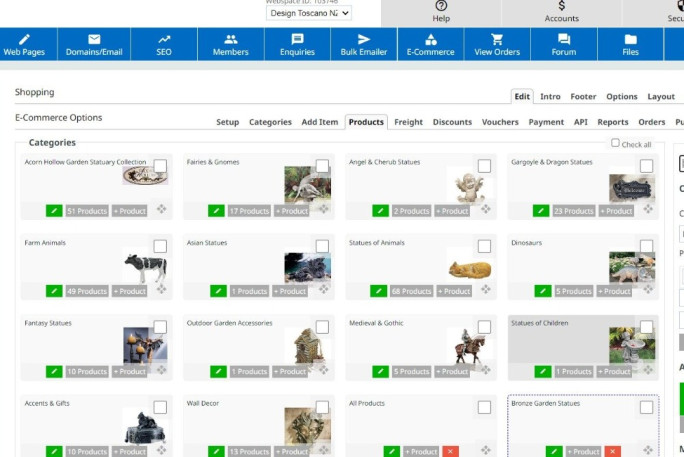Edit the Acorn Hollow Garden Statuary Collection category
This screenshot has height=457, width=684.
pyautogui.click(x=54, y=211)
